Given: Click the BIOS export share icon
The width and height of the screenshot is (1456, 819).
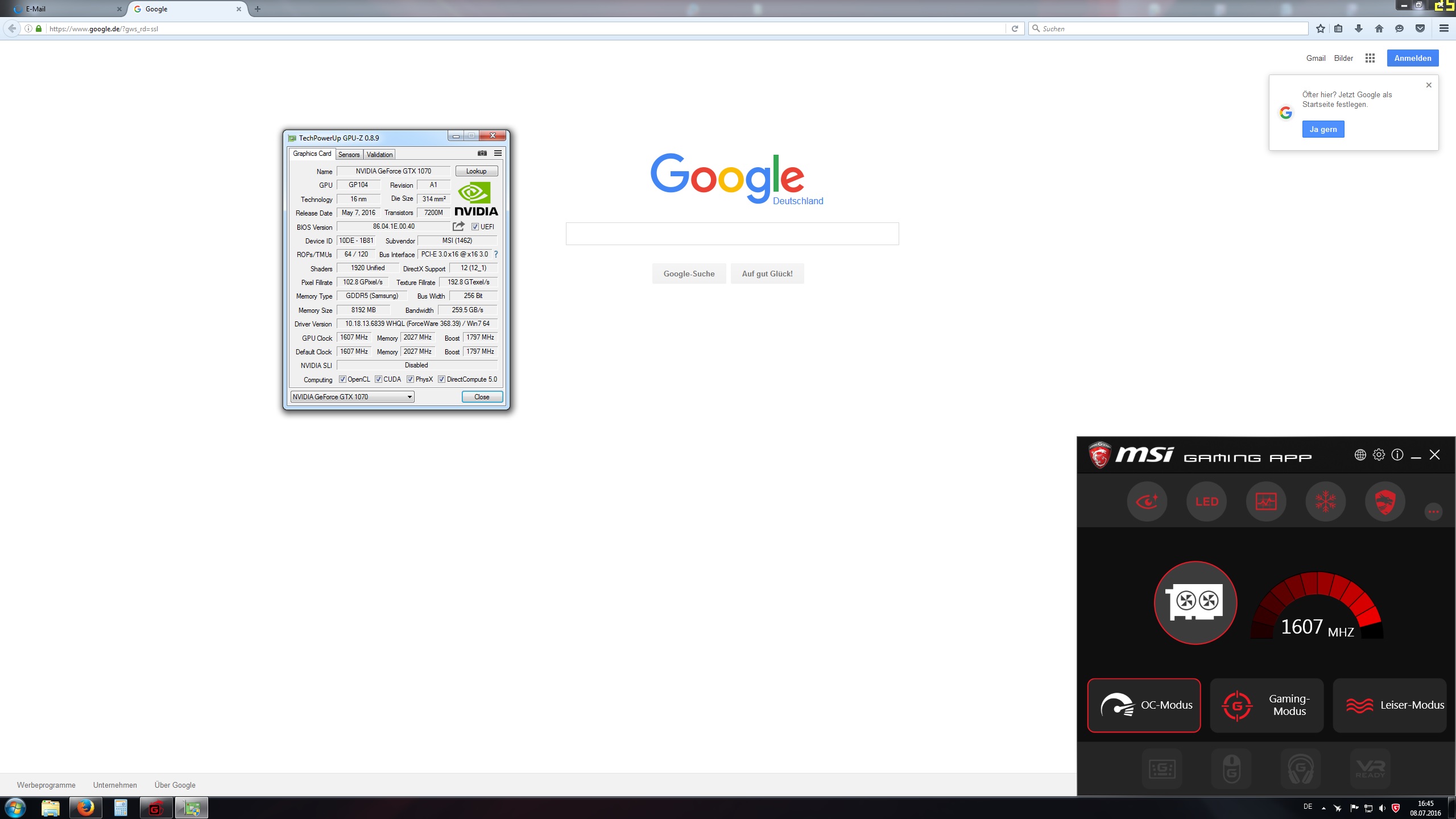Looking at the screenshot, I should coord(458,226).
